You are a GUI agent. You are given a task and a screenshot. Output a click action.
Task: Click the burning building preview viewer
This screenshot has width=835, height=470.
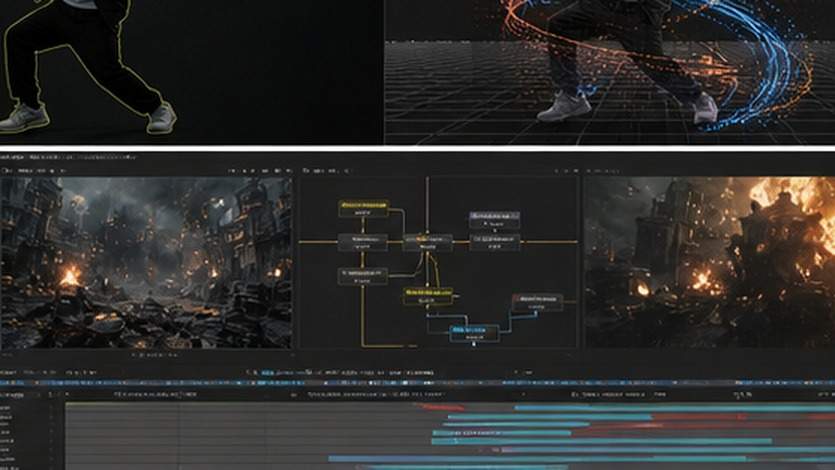pyautogui.click(x=710, y=263)
